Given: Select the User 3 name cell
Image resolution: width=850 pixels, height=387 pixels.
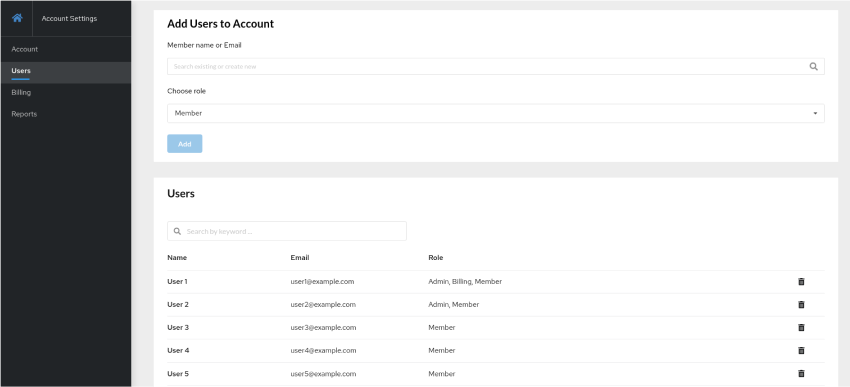Looking at the screenshot, I should tap(178, 327).
